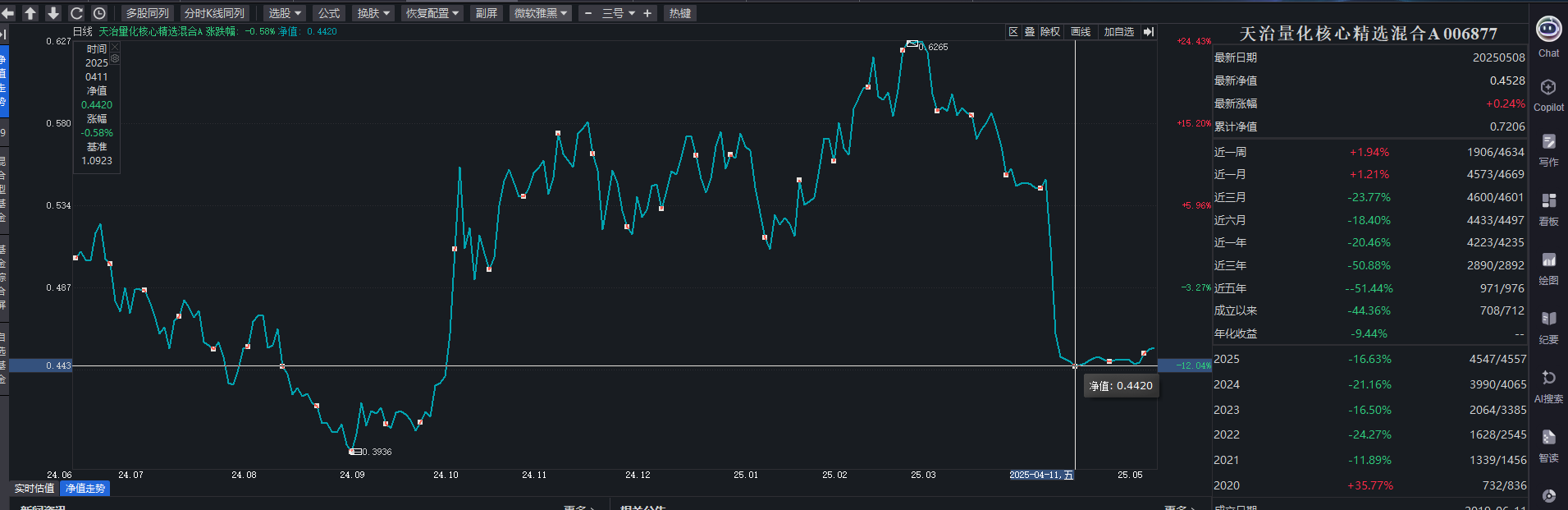1568x510 pixels.
Task: Open the 选股 dropdown menu
Action: pos(285,13)
